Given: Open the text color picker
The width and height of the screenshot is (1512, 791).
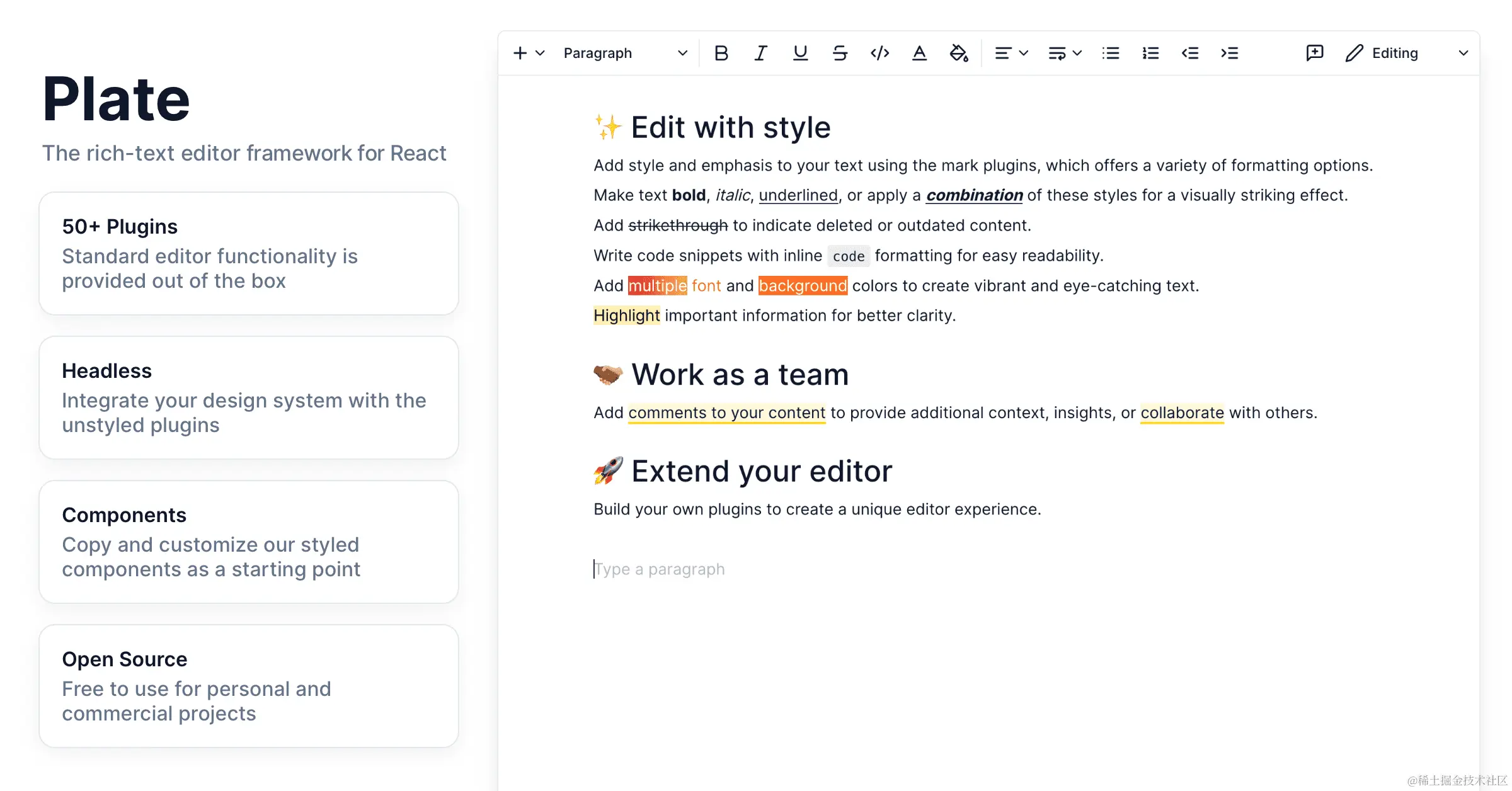Looking at the screenshot, I should tap(919, 54).
